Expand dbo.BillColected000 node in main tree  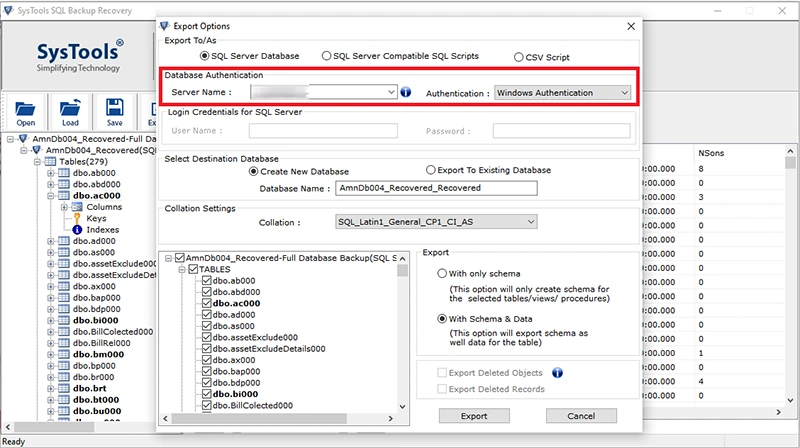[x=51, y=332]
